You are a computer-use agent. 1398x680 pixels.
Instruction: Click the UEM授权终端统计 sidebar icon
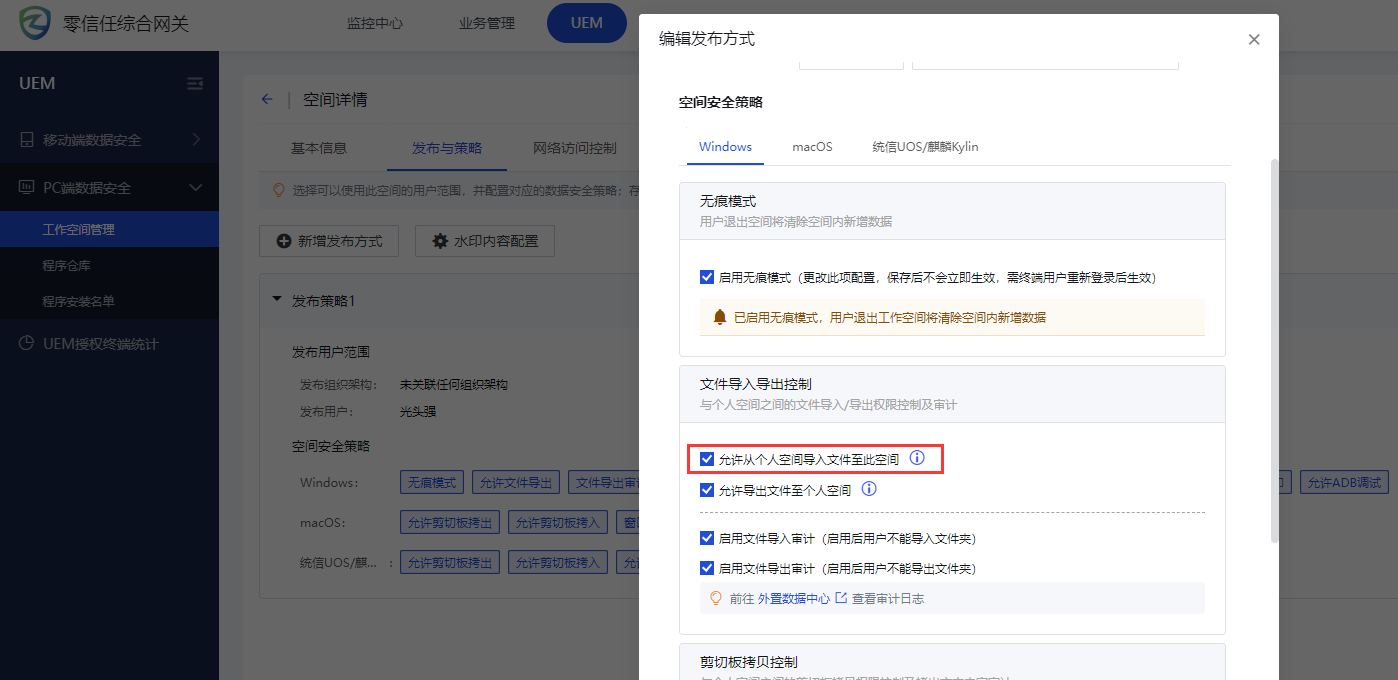coord(27,344)
